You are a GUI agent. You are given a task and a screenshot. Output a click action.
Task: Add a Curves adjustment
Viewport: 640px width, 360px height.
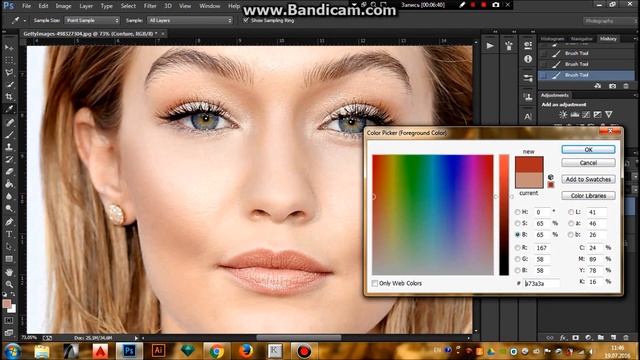point(586,115)
